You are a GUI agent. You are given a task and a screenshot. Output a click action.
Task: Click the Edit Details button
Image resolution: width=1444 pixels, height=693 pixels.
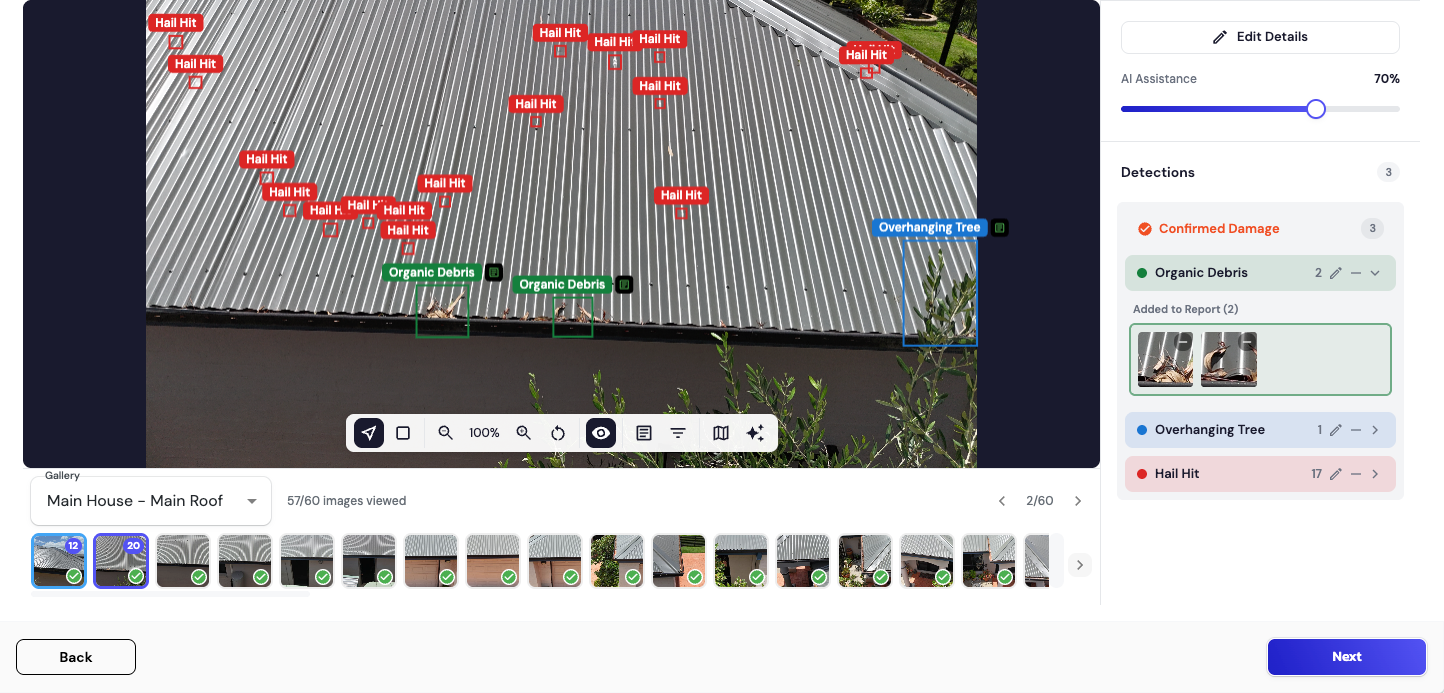(1260, 37)
